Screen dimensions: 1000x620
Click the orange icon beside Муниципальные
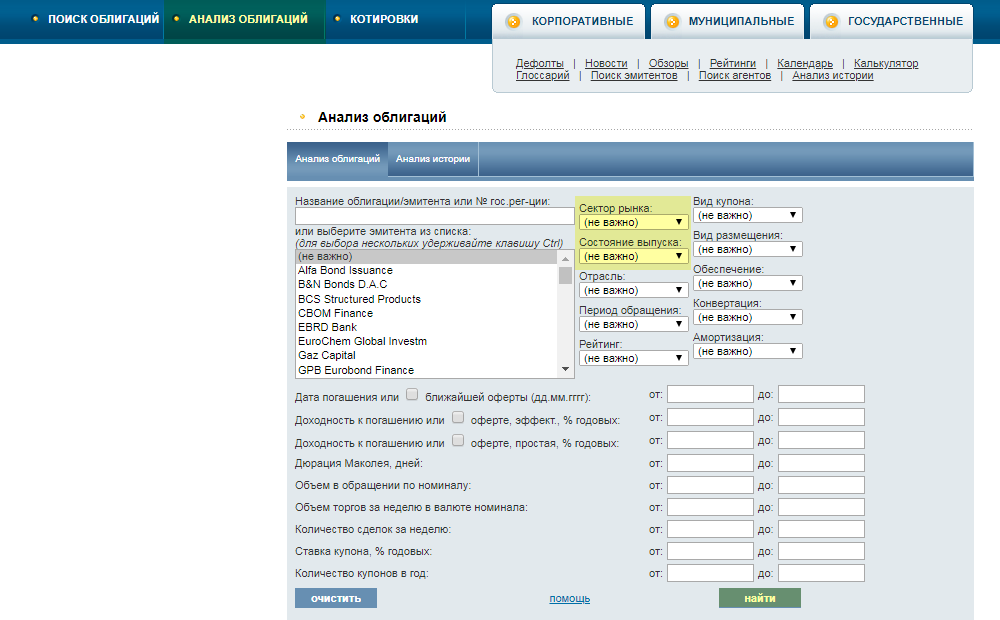672,21
